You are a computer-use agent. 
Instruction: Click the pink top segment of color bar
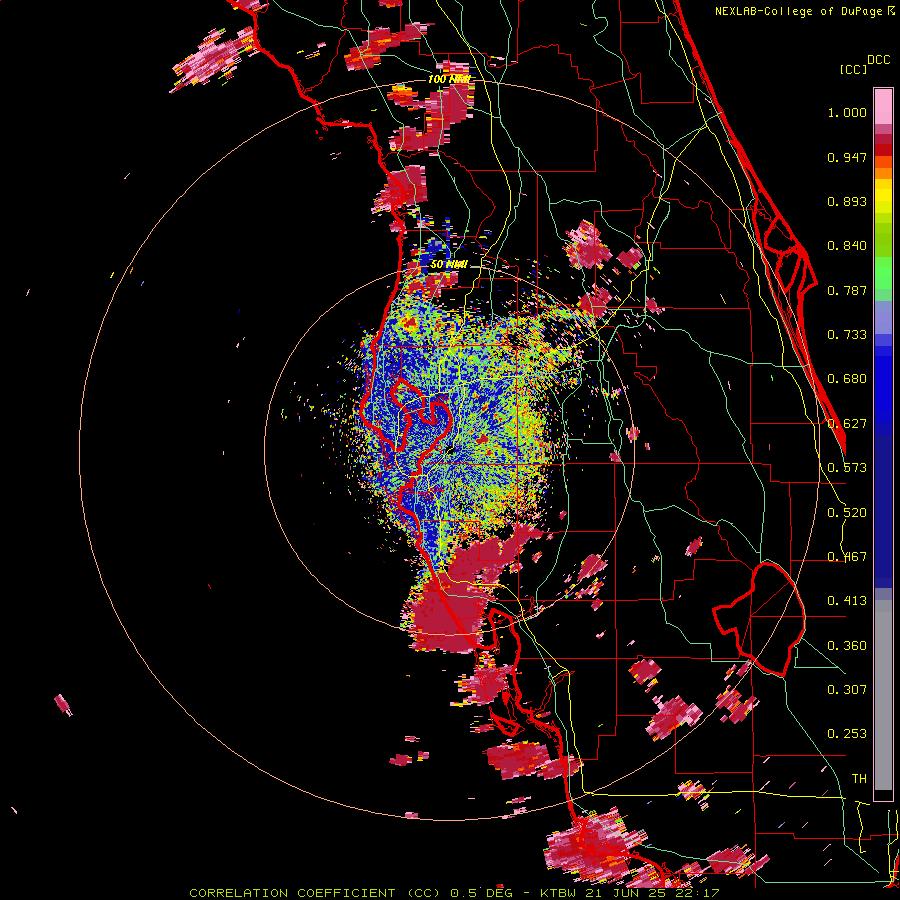[883, 106]
